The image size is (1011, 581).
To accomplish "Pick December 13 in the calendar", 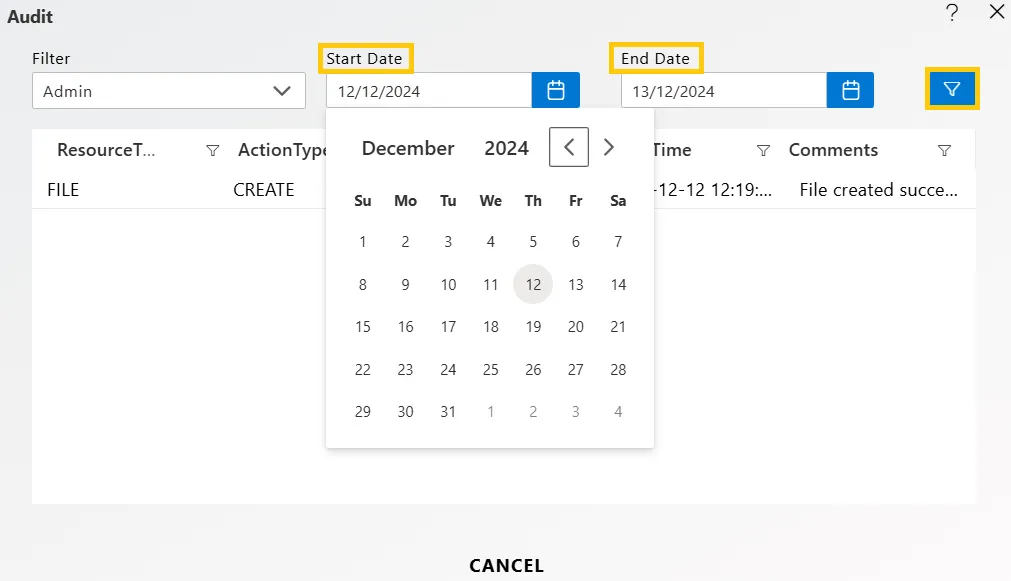I will 575,284.
